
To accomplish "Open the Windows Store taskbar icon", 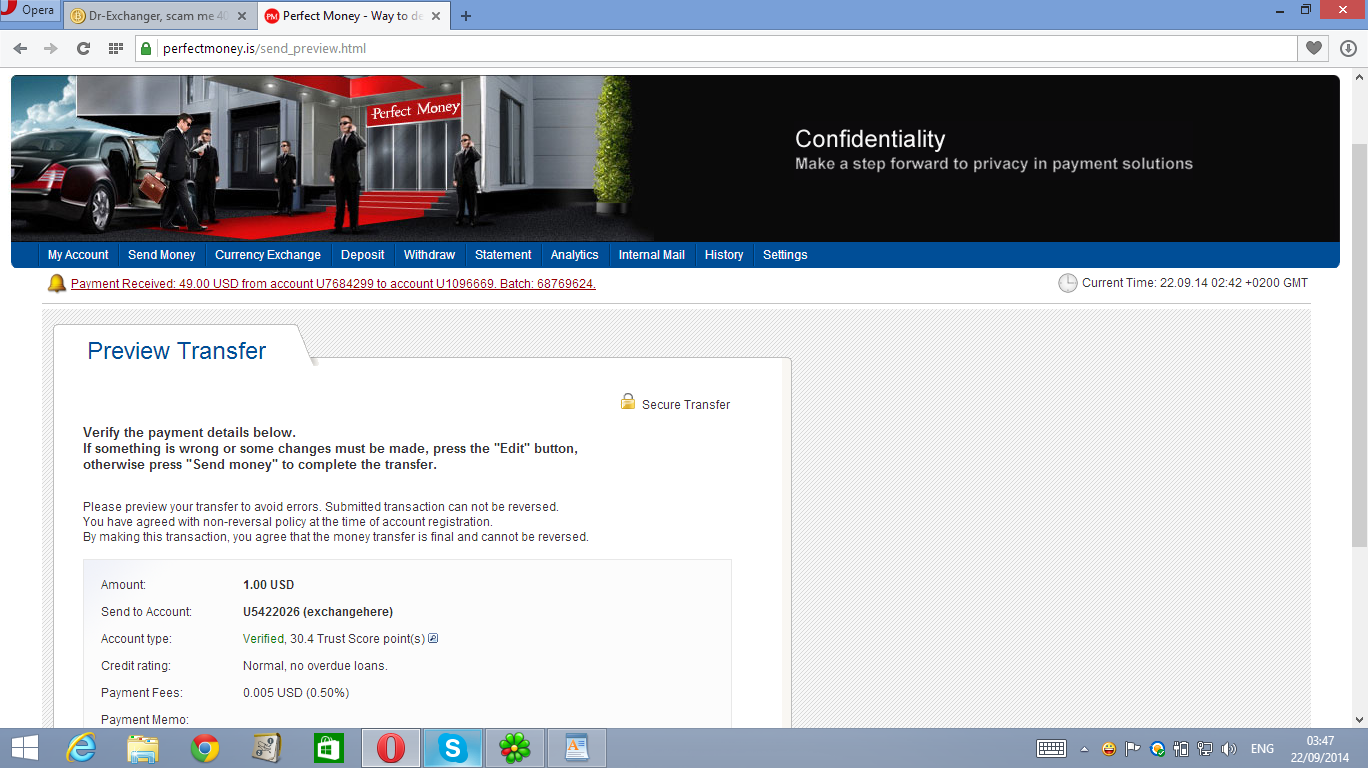I will click(x=329, y=748).
